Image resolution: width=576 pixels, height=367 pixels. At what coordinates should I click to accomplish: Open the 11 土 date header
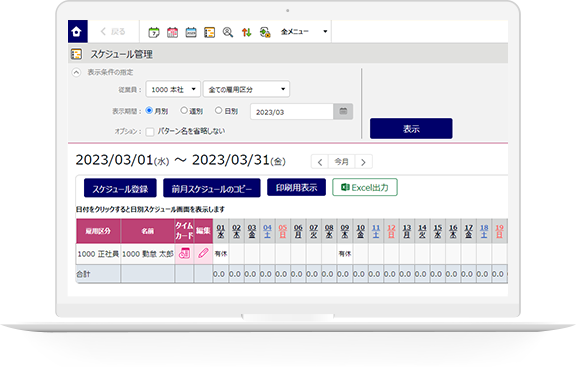click(376, 231)
